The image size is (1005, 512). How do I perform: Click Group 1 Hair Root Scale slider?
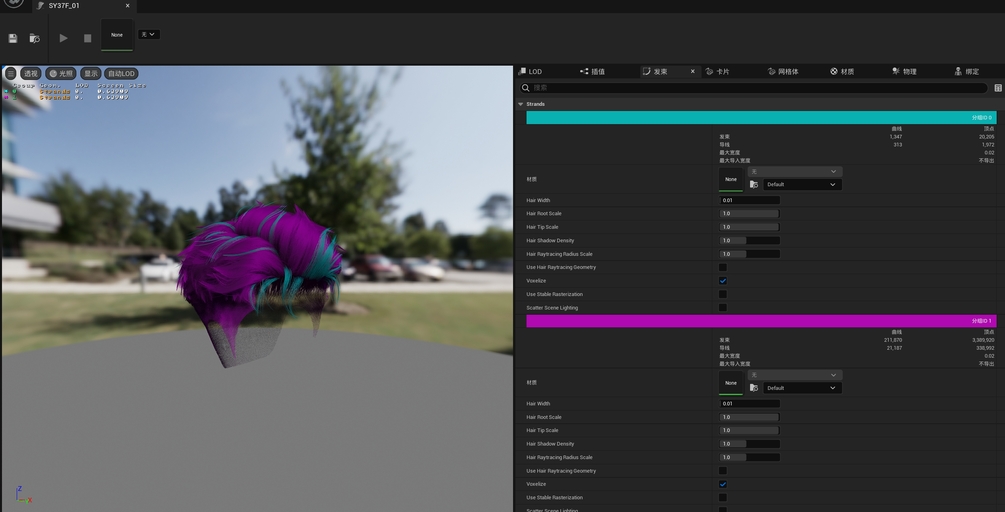pos(749,417)
